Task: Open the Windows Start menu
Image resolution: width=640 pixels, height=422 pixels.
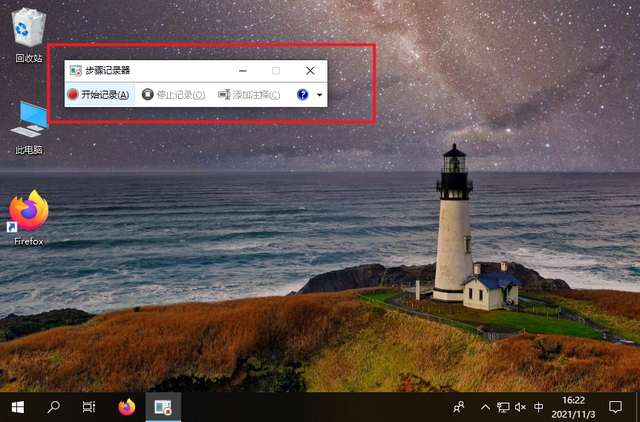Action: pos(18,407)
